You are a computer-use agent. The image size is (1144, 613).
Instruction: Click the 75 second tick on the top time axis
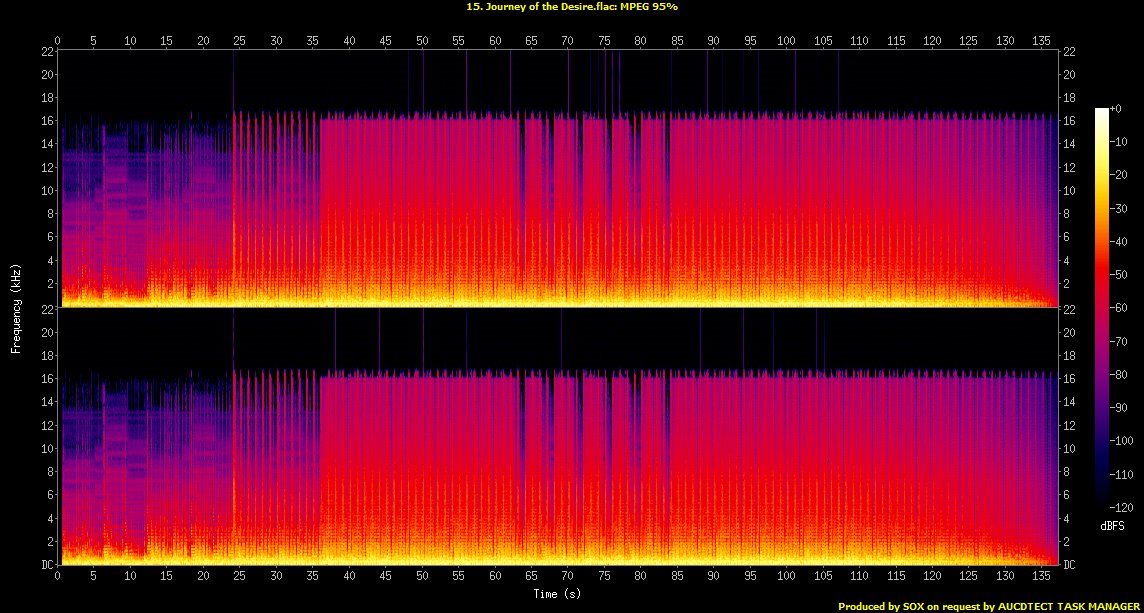[x=604, y=41]
